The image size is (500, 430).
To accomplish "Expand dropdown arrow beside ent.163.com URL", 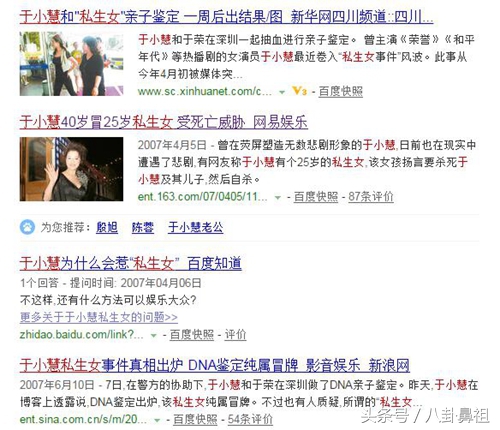I will click(x=277, y=198).
